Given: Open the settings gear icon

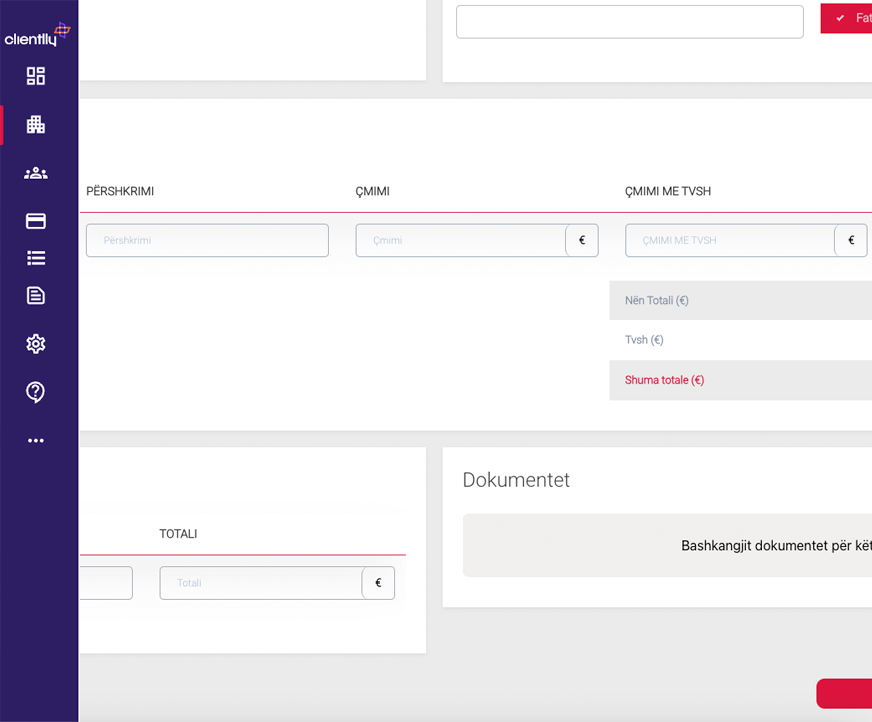Looking at the screenshot, I should click(x=36, y=344).
